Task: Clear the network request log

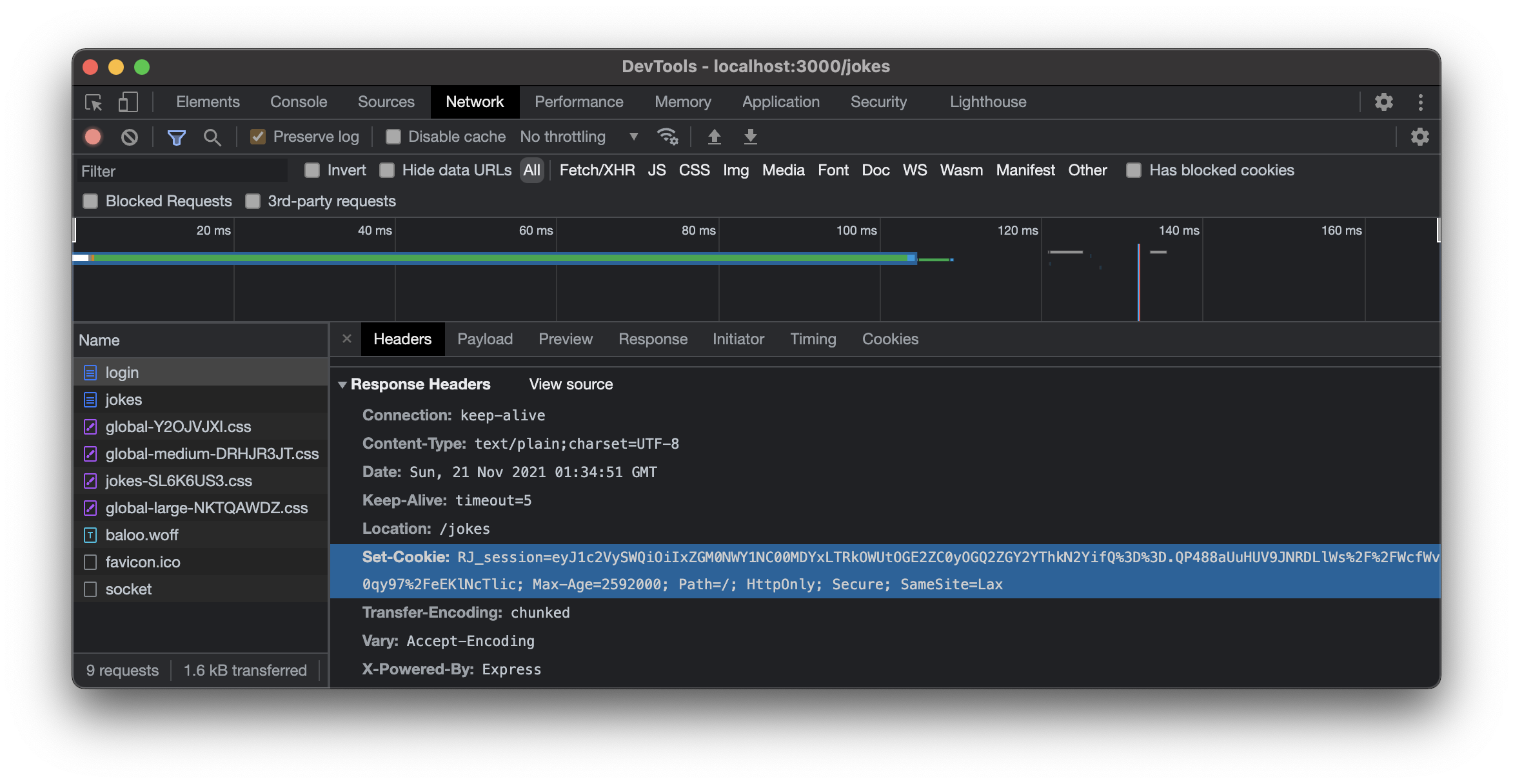Action: 129,137
